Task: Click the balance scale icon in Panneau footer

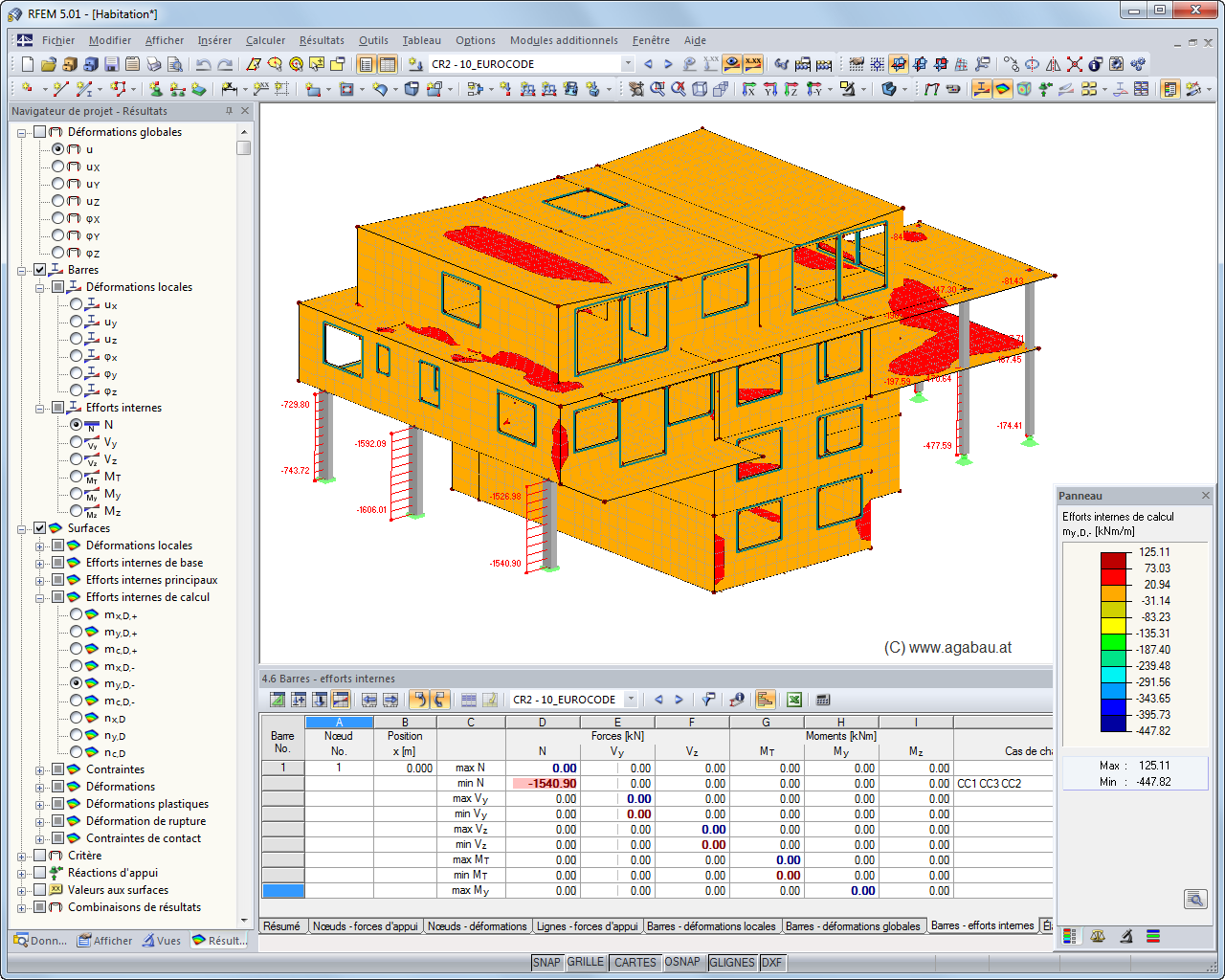Action: click(x=1098, y=936)
